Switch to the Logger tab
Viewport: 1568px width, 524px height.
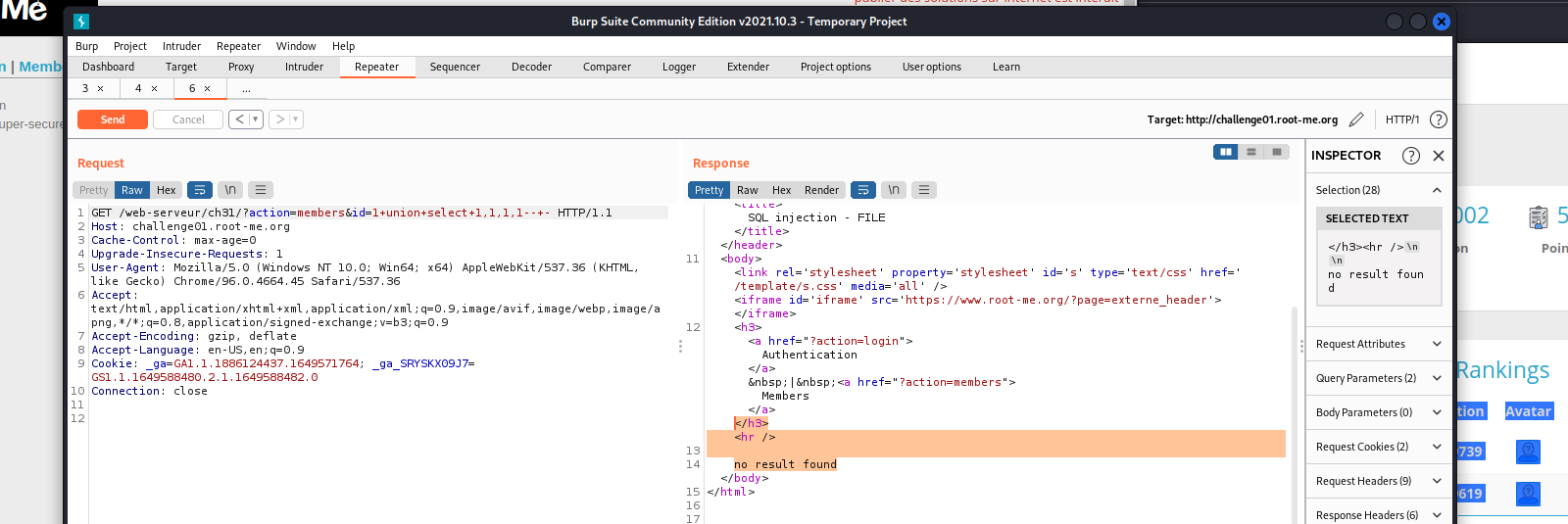[678, 67]
